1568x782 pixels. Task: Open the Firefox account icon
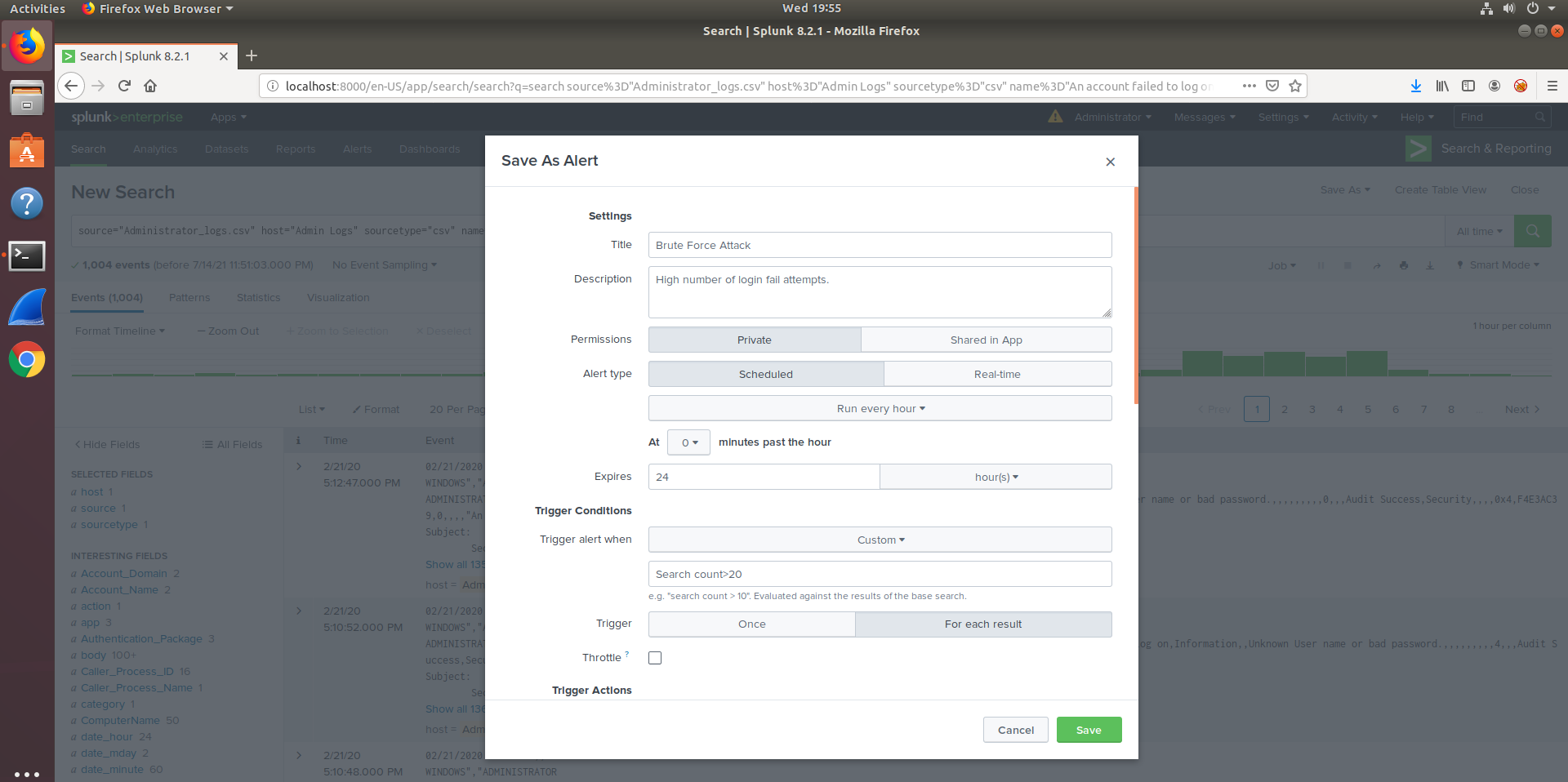1494,86
